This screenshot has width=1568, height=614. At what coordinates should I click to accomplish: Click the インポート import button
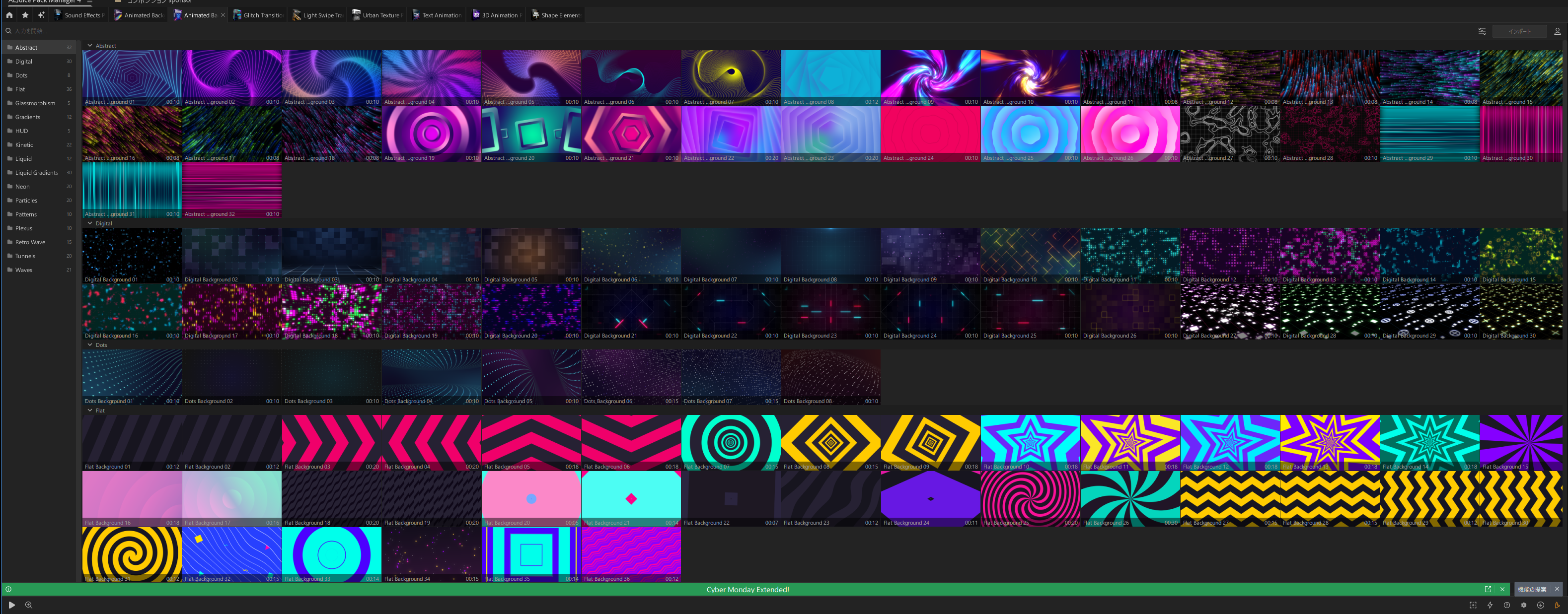point(1519,31)
